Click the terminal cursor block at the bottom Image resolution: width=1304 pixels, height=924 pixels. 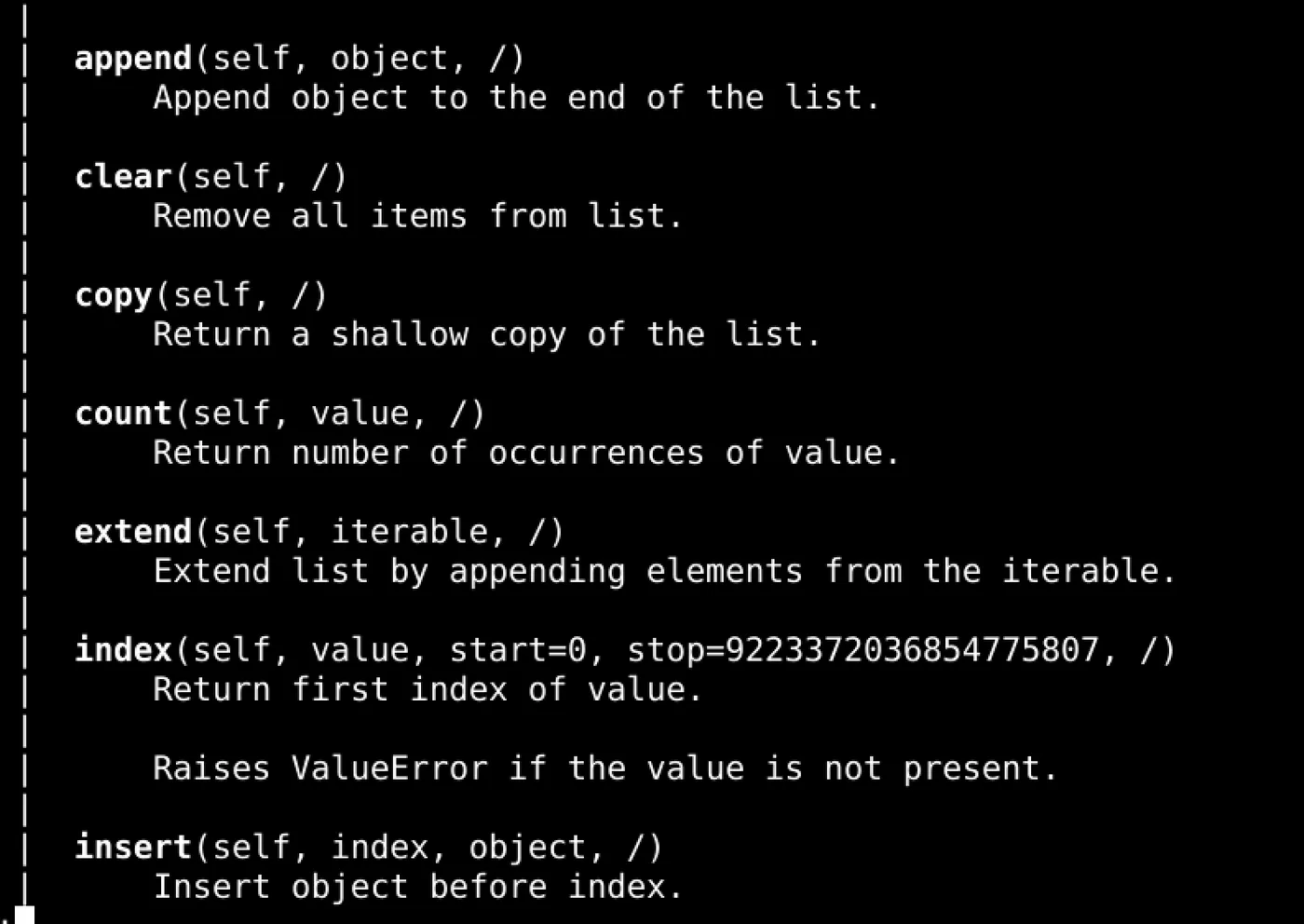[x=24, y=915]
